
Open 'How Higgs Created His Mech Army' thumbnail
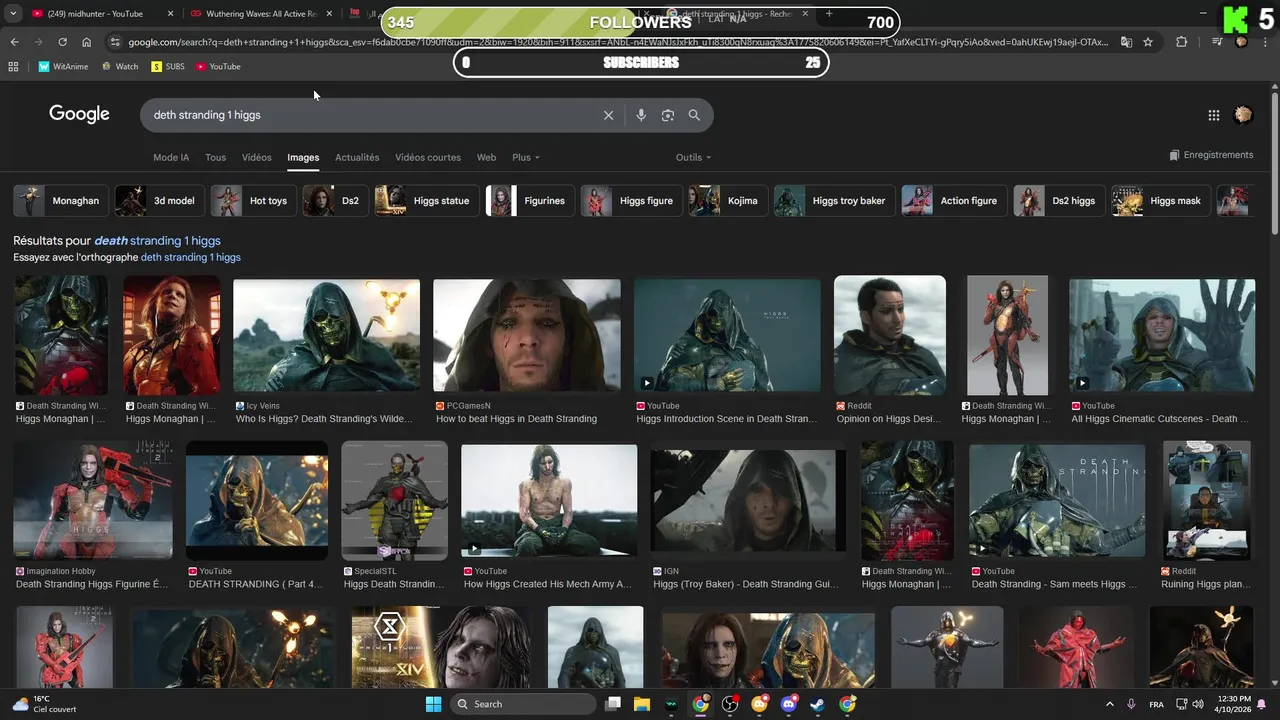(549, 501)
